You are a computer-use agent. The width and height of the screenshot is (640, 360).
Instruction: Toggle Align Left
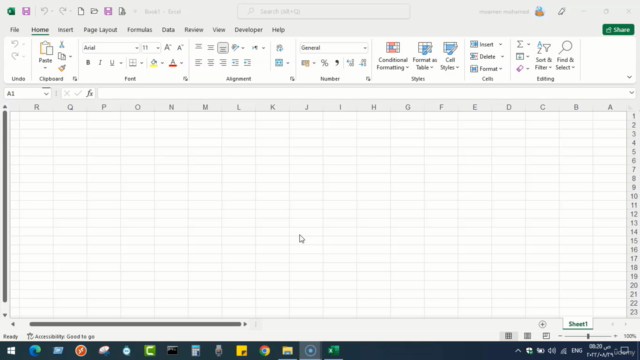point(198,63)
